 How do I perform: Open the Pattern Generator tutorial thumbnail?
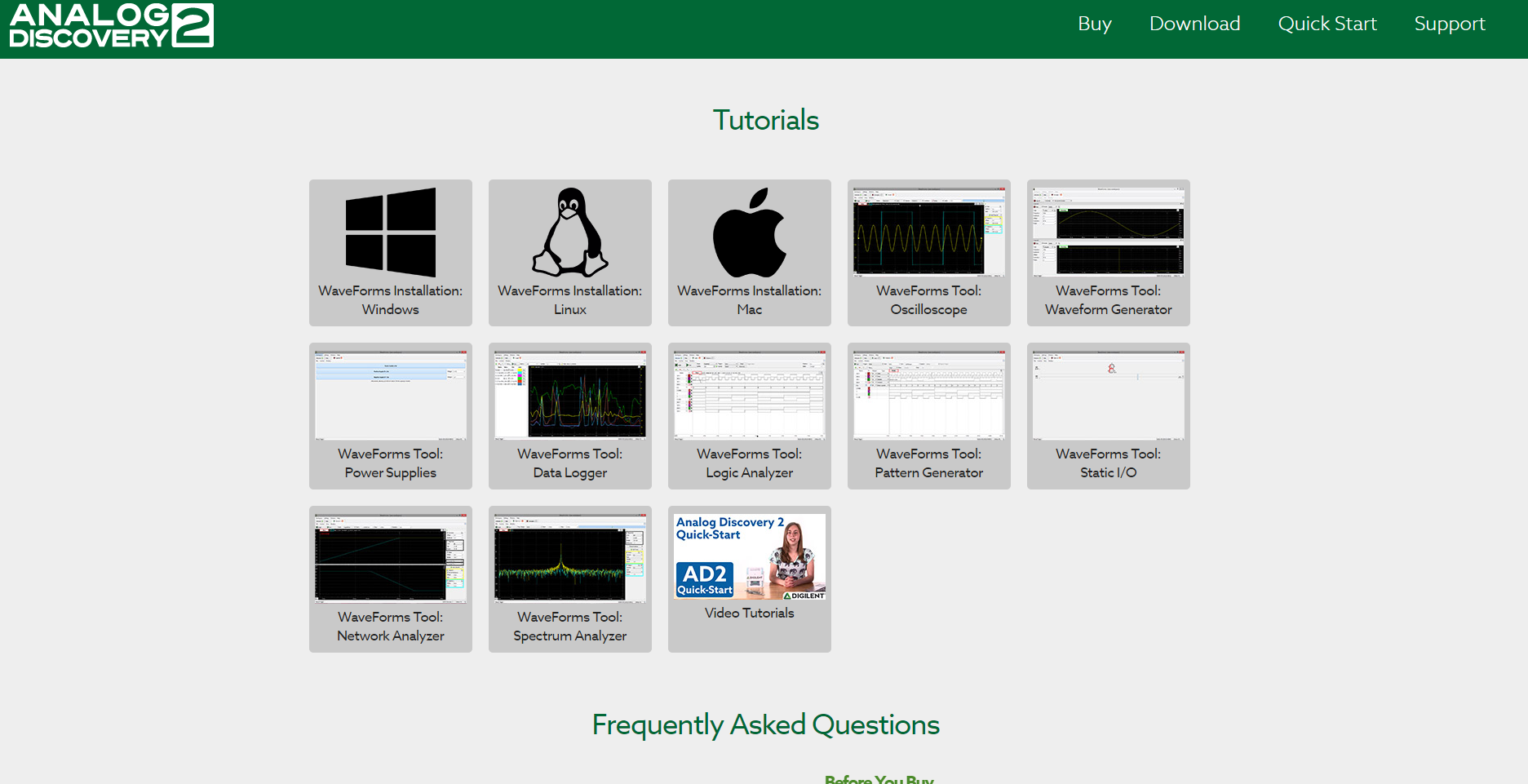point(928,396)
